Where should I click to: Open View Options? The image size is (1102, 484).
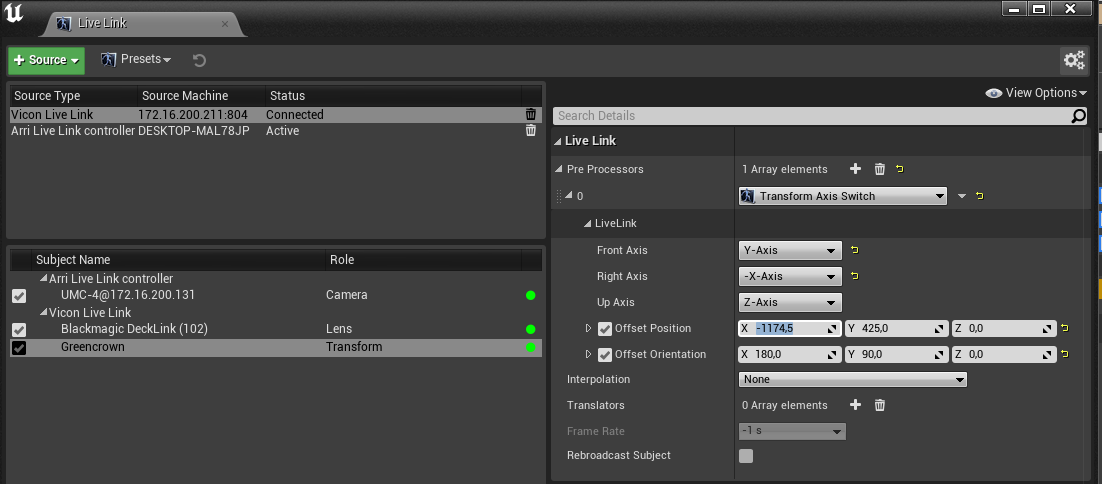click(1037, 93)
